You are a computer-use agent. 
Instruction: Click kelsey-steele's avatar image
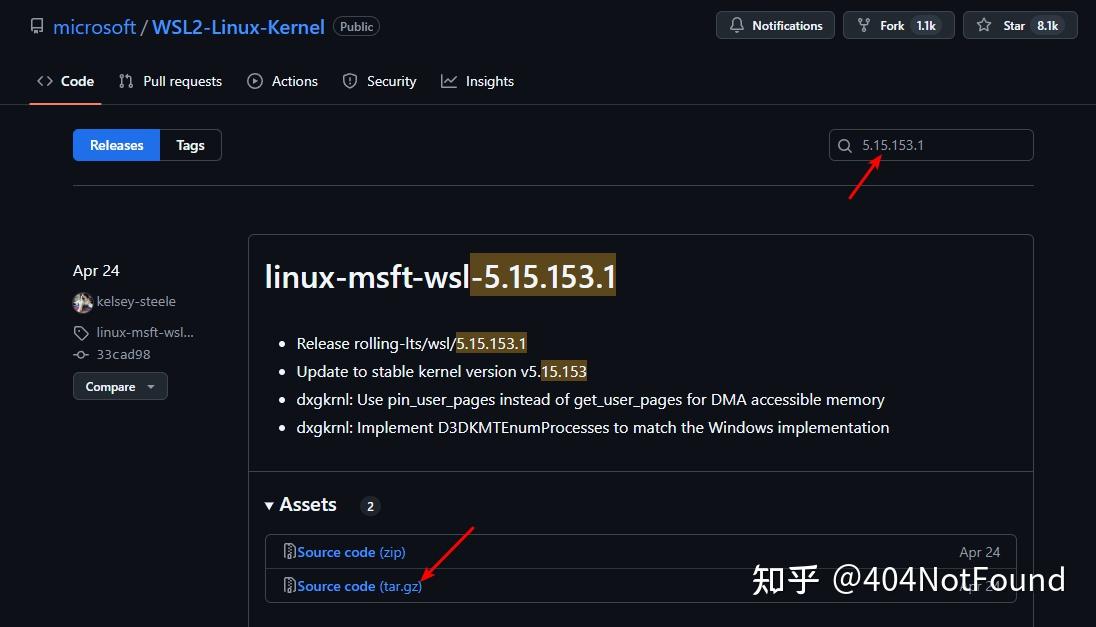(82, 302)
